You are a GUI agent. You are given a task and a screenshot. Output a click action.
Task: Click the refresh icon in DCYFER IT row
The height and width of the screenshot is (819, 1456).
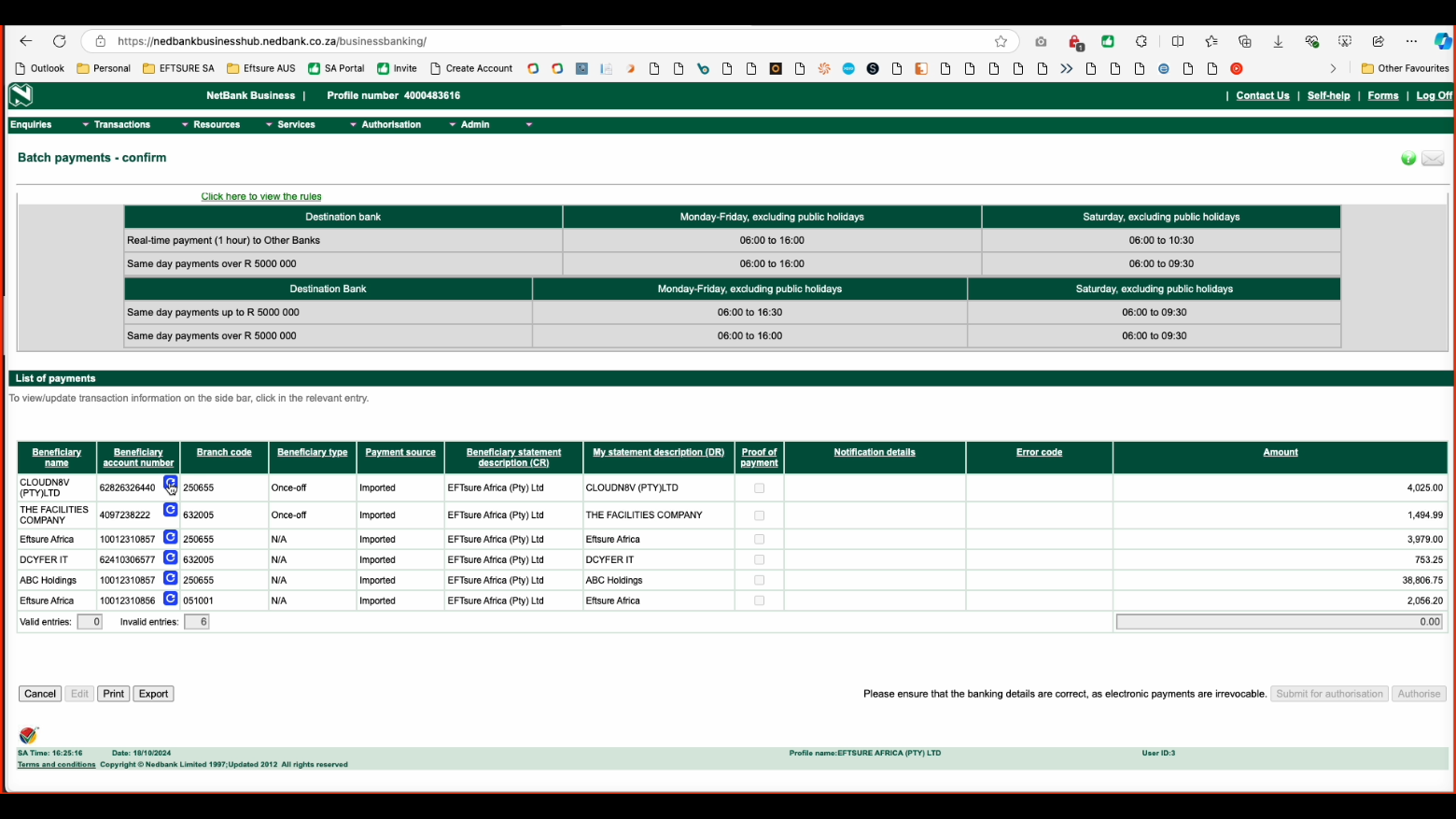pos(170,558)
